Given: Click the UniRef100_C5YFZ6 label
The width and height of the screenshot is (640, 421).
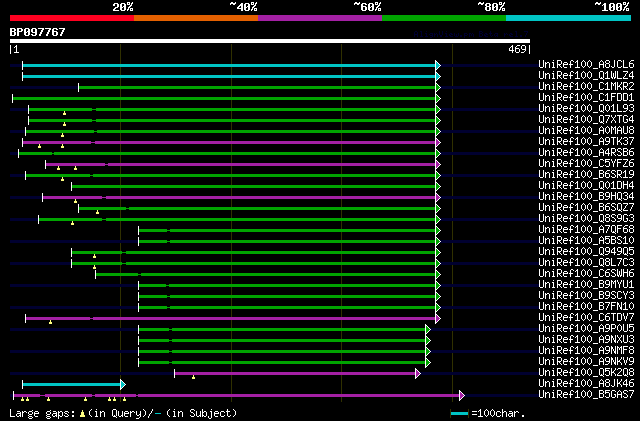Looking at the screenshot, I should coord(586,164).
